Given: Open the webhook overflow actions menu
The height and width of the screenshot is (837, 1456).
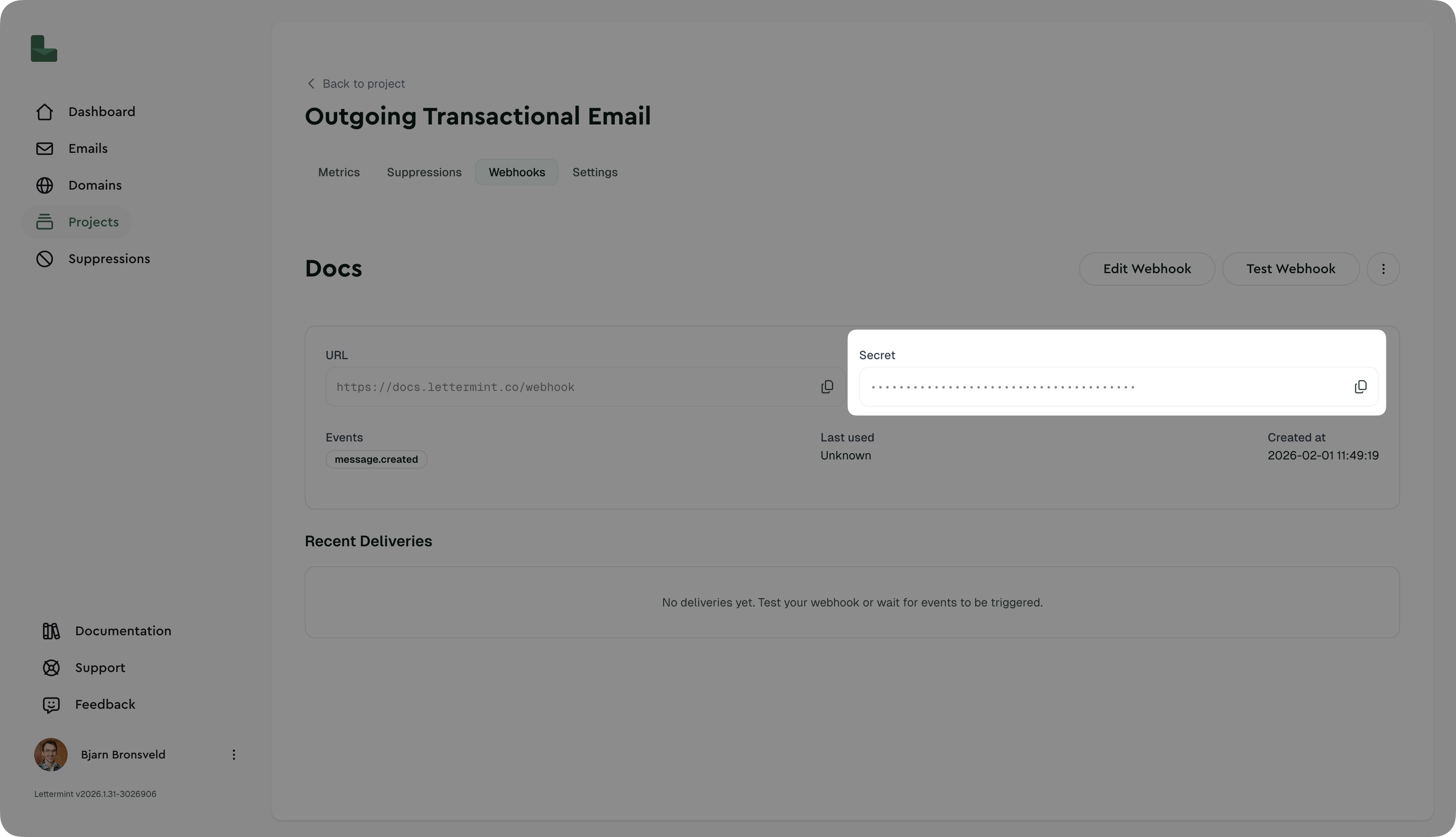Looking at the screenshot, I should point(1383,269).
